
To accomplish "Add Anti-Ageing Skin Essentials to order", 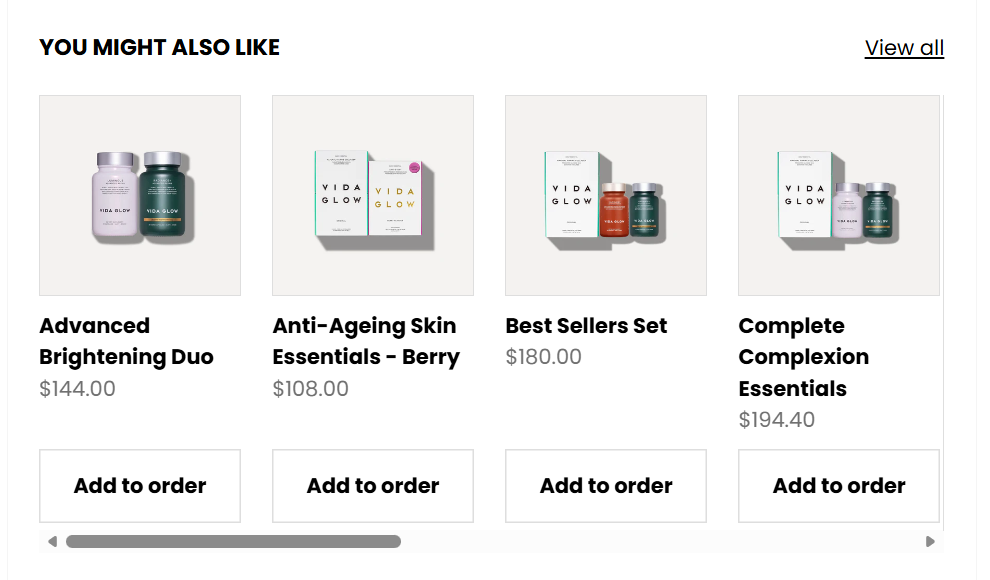I will (x=373, y=486).
